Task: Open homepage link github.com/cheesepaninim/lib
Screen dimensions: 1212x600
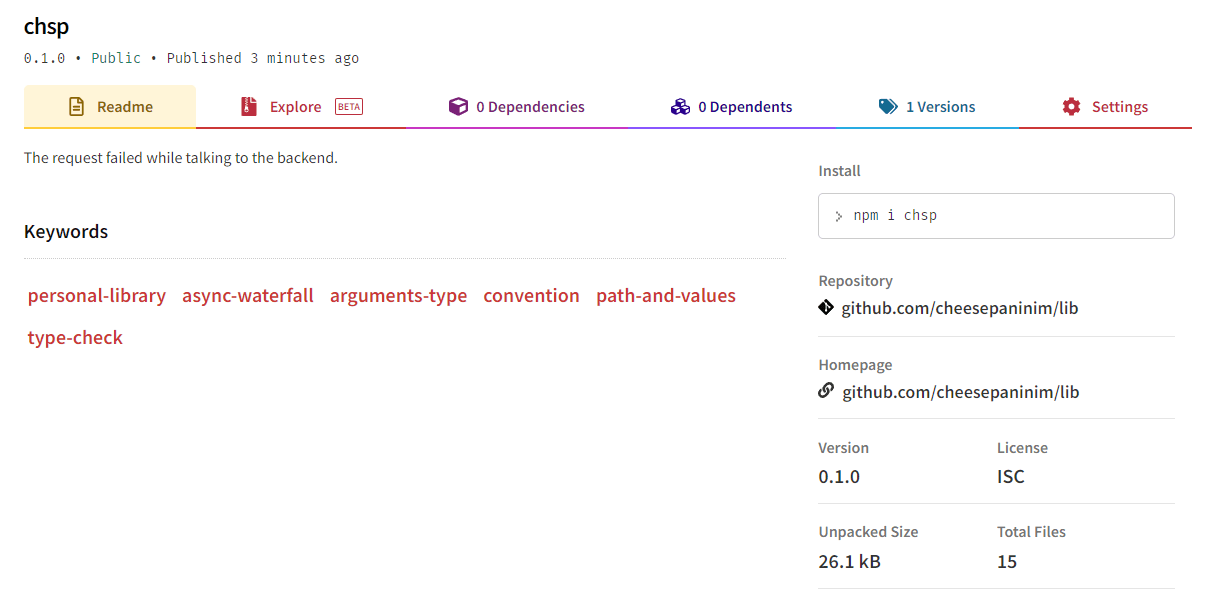Action: pyautogui.click(x=961, y=392)
